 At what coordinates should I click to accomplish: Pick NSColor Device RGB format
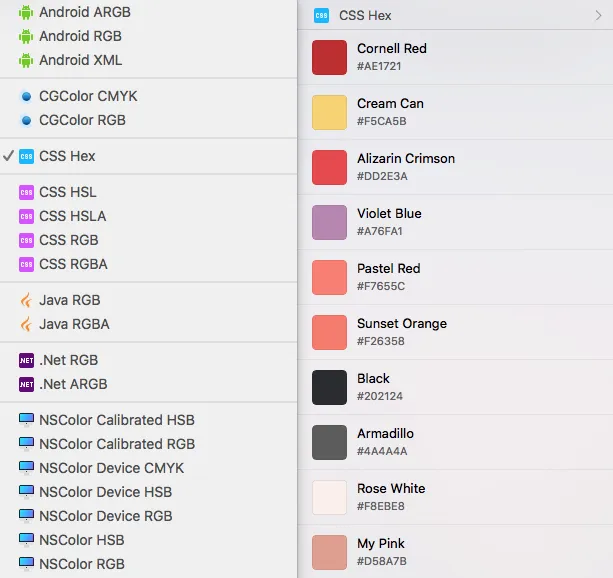coord(149,516)
